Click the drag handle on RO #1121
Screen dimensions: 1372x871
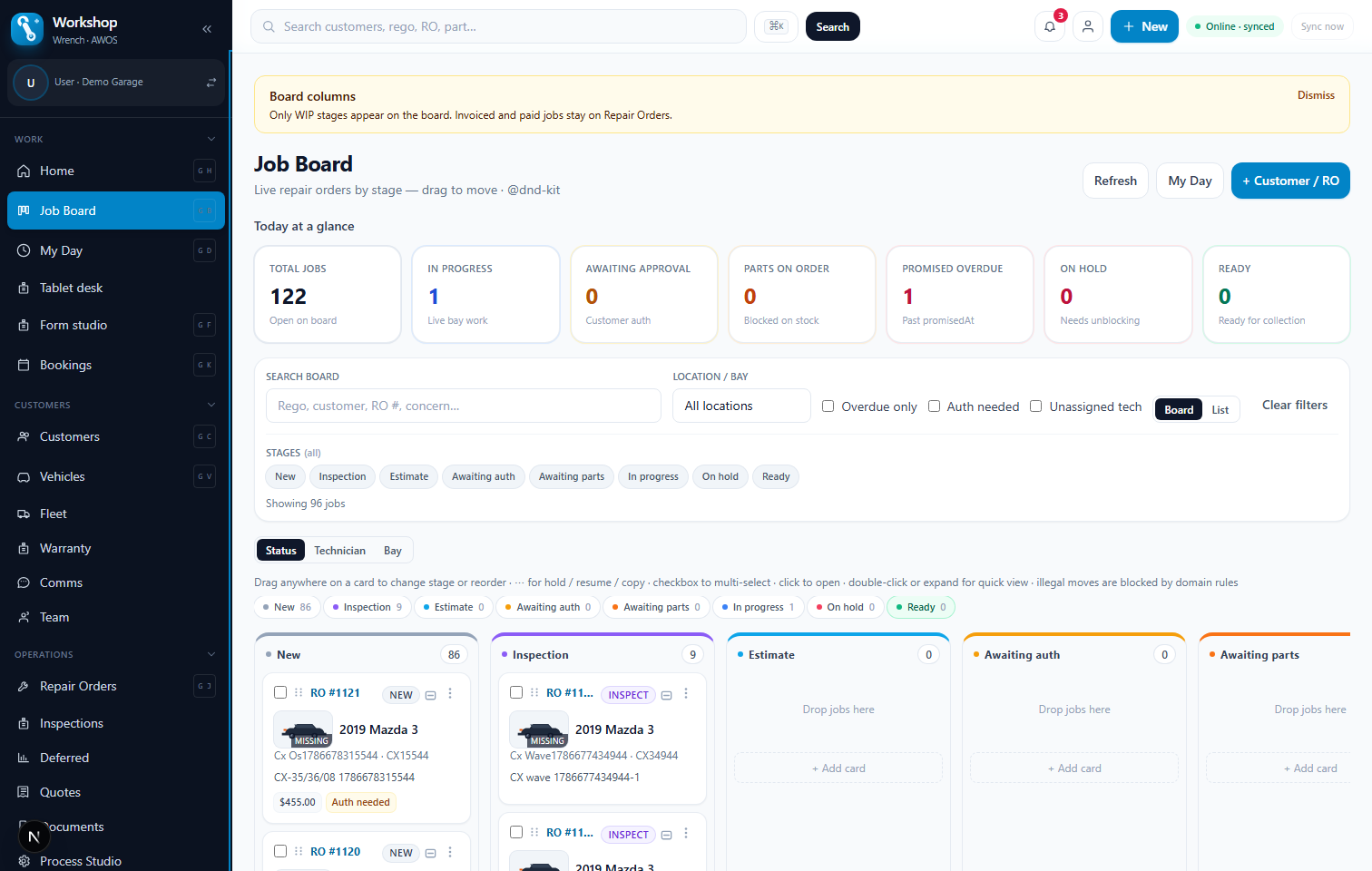[x=299, y=692]
